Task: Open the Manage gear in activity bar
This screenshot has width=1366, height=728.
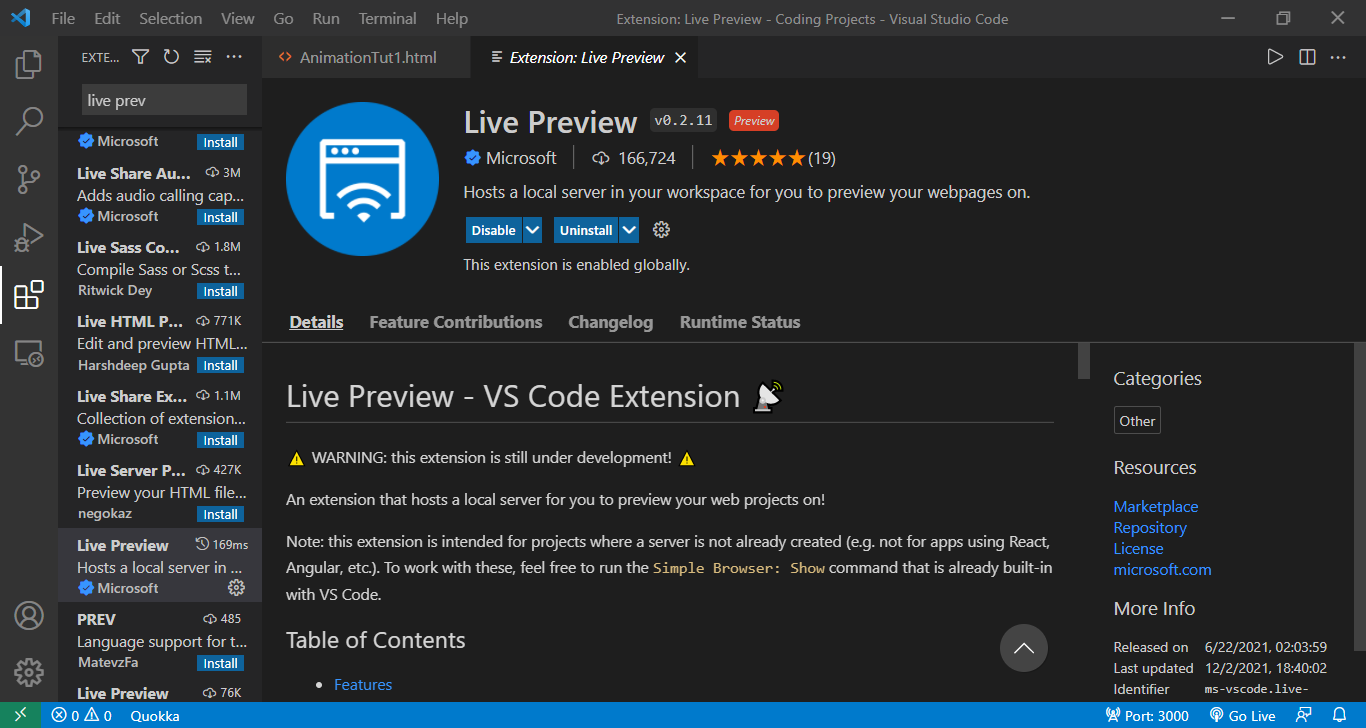Action: click(x=29, y=672)
